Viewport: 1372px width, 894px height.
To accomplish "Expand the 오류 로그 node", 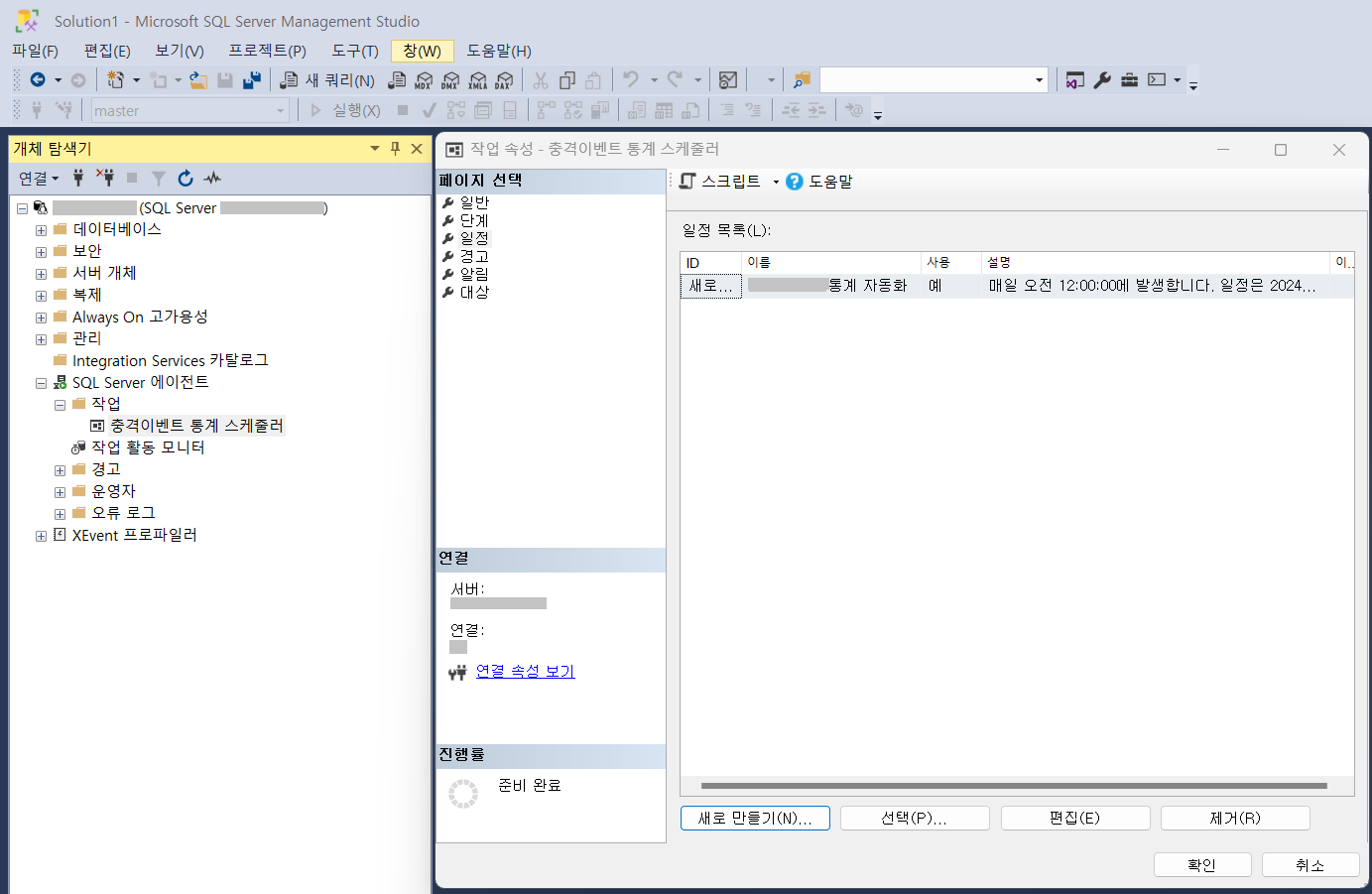I will coord(60,514).
